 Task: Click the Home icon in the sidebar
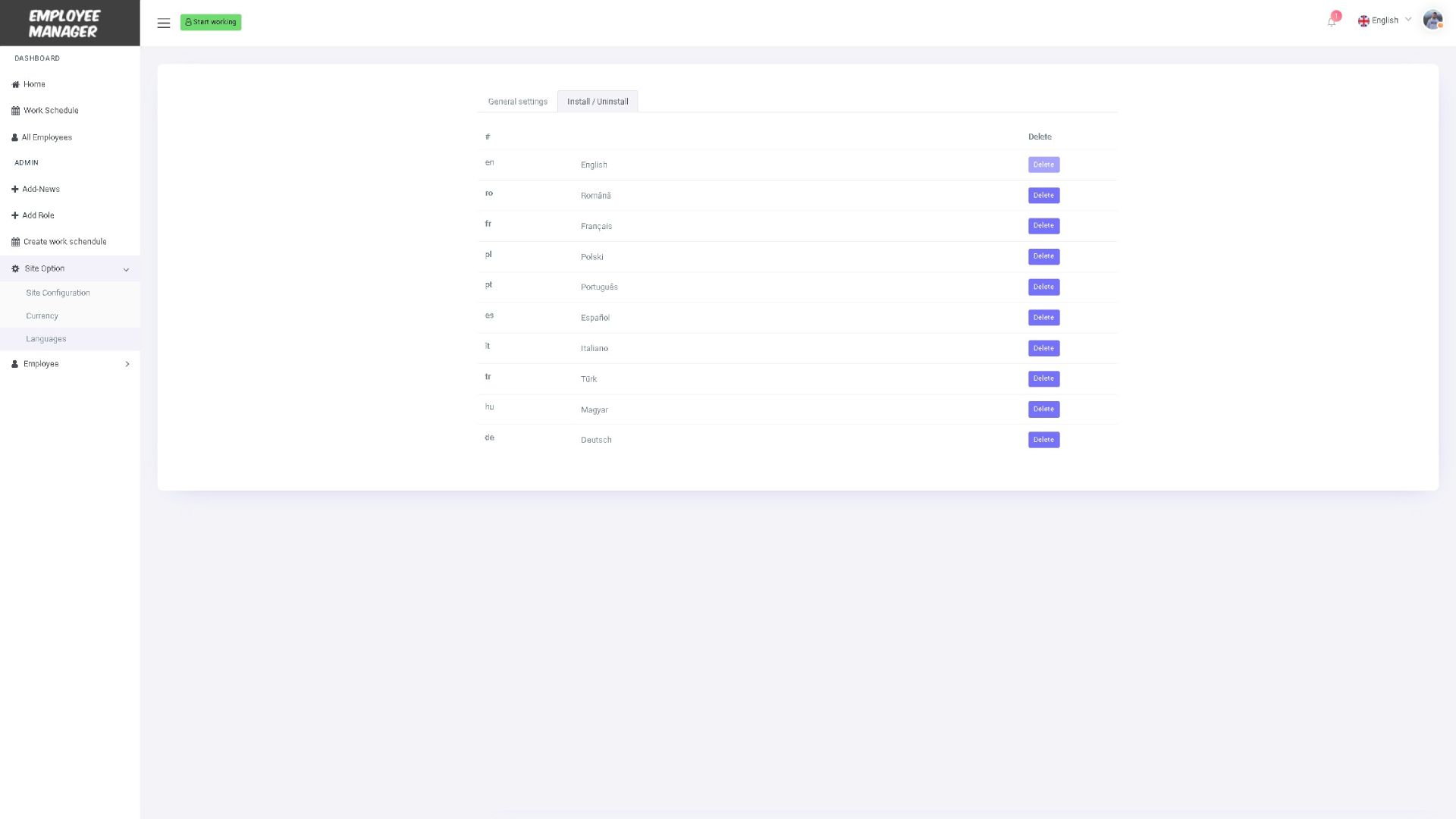[x=15, y=84]
